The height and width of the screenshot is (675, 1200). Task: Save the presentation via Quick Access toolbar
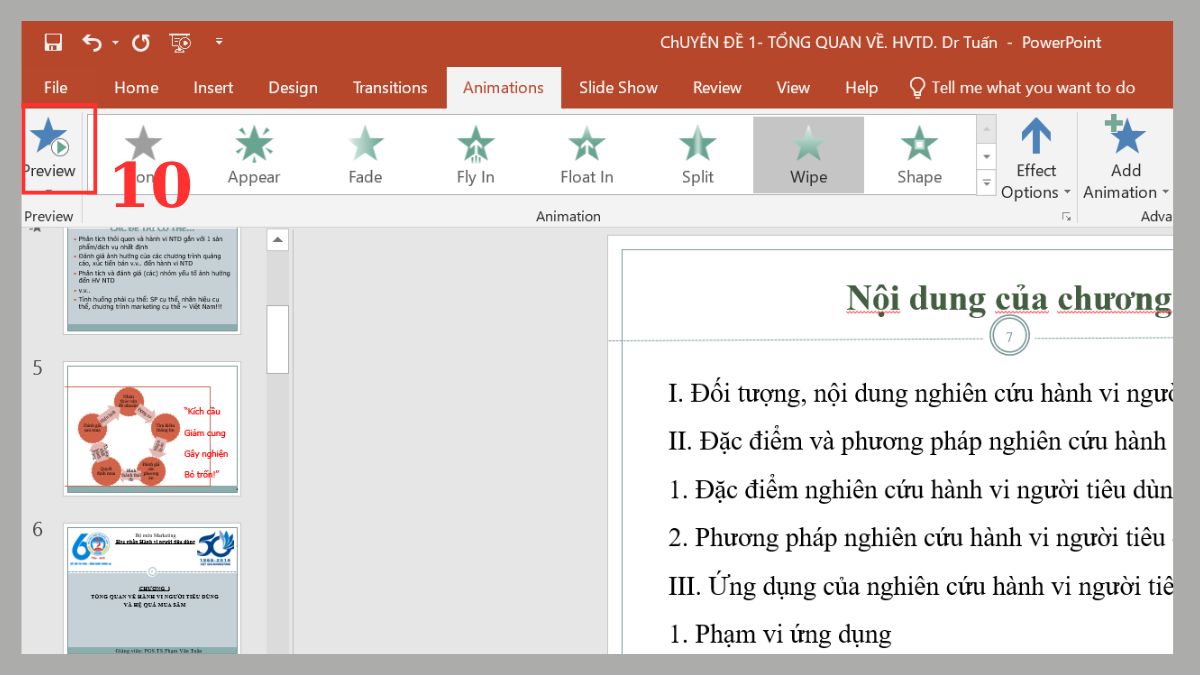[x=51, y=42]
